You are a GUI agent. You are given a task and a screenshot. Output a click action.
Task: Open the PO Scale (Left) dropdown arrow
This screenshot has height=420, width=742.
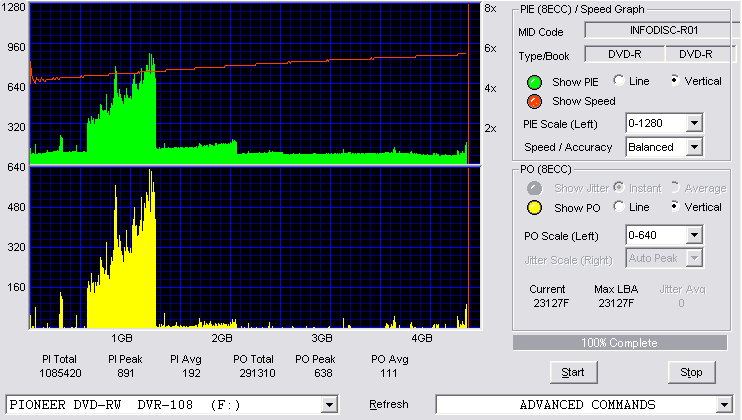tap(694, 235)
